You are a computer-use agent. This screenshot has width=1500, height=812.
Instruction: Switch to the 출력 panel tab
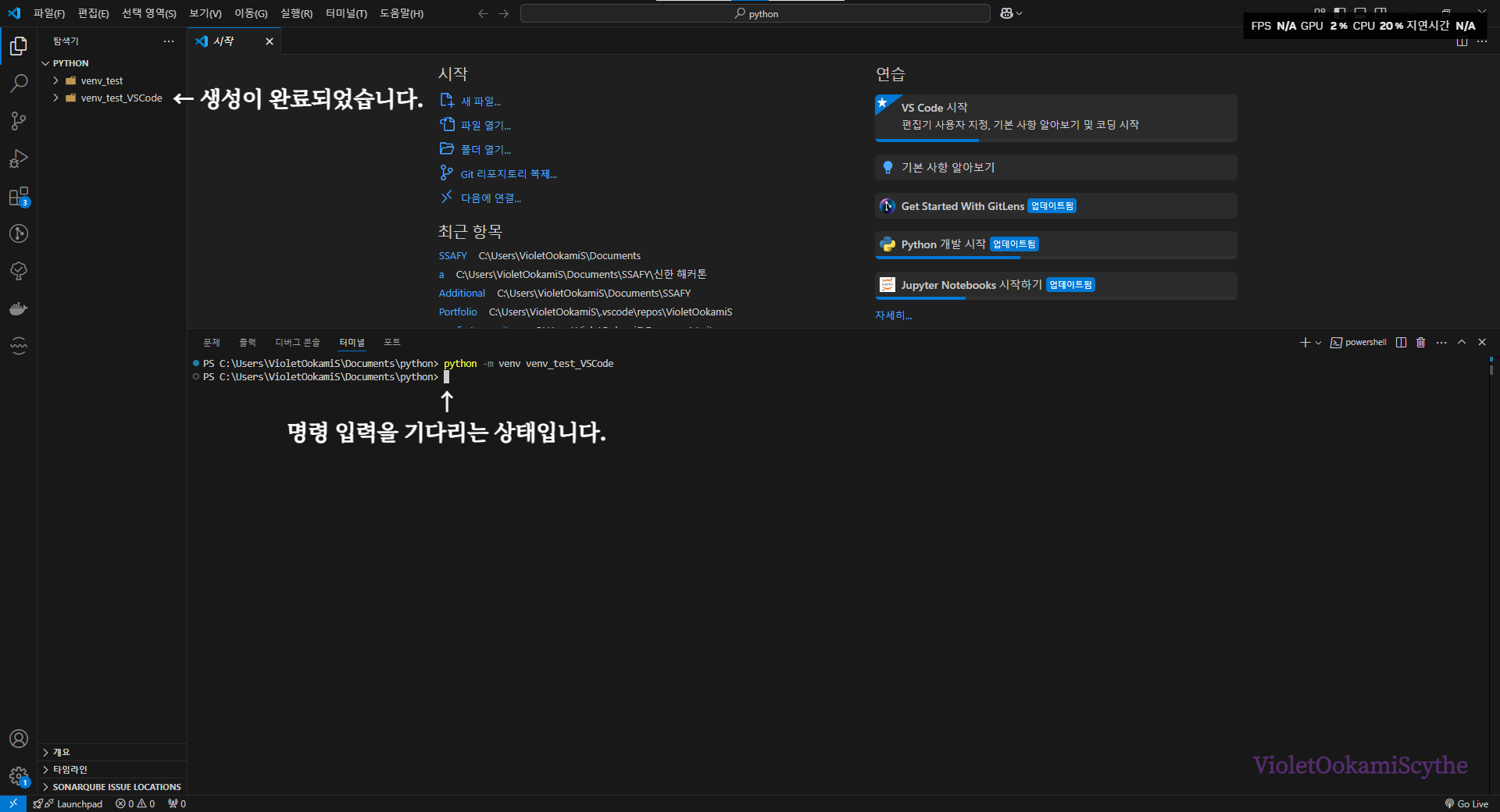point(248,342)
